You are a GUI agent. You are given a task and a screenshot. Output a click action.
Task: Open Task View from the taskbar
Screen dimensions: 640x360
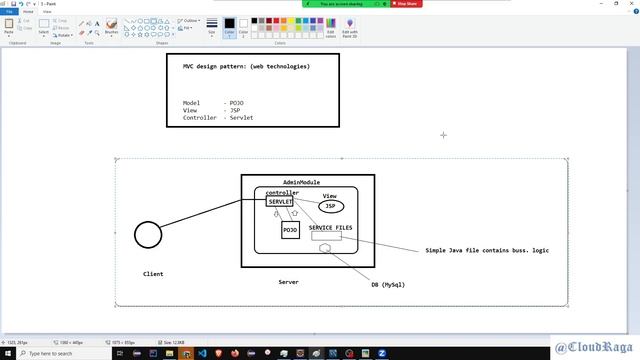[x=120, y=353]
